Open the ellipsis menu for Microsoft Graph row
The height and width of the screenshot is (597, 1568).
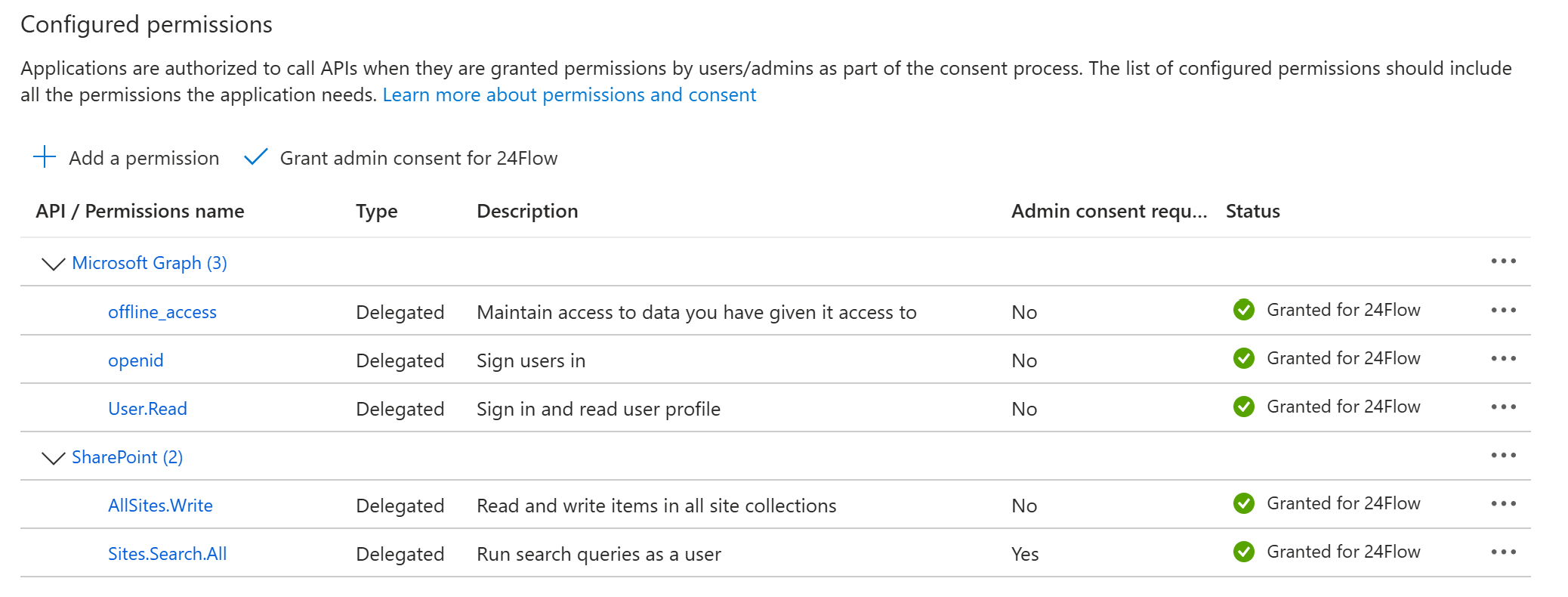(x=1503, y=261)
